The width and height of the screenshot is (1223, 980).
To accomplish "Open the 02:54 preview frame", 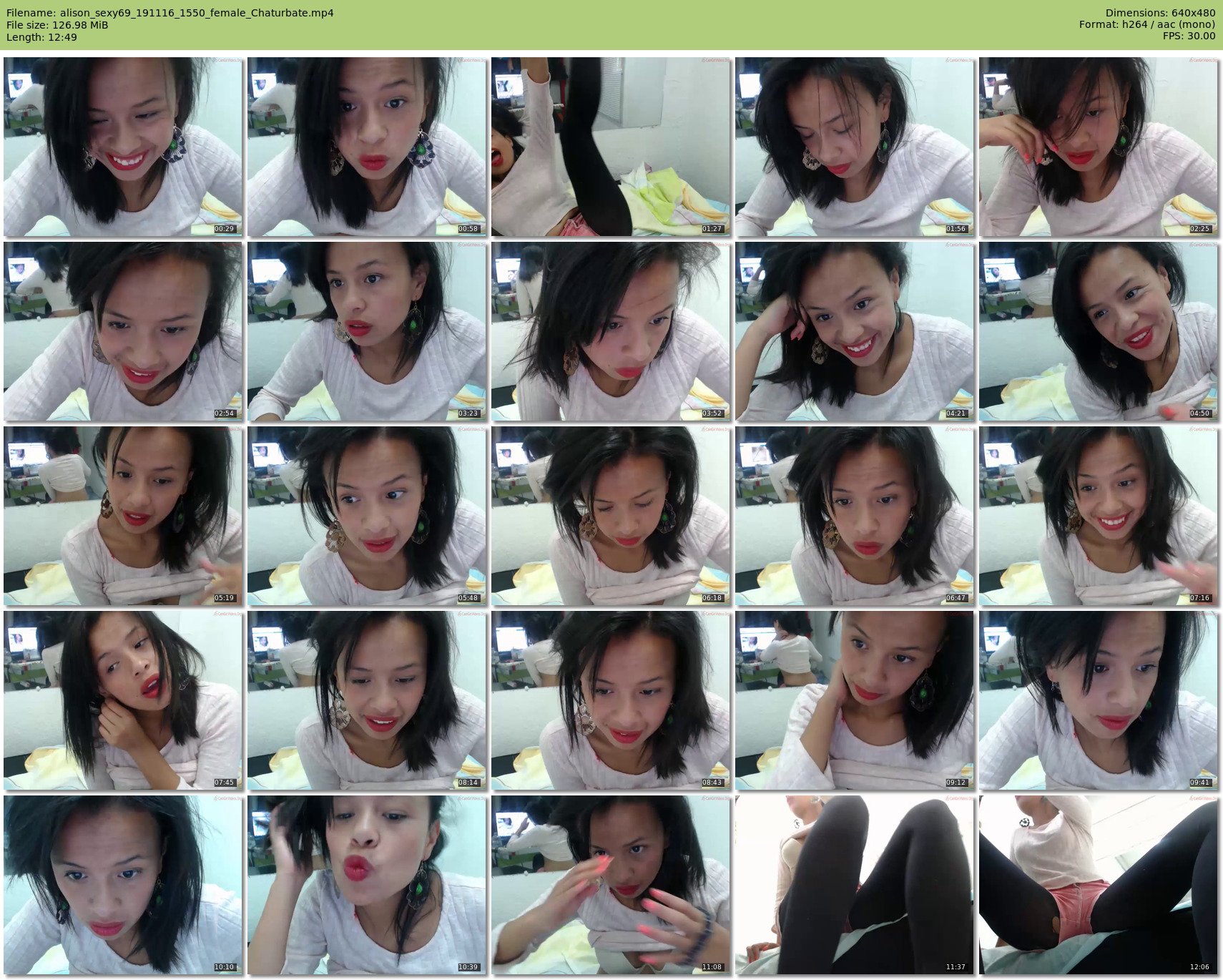I will [123, 331].
